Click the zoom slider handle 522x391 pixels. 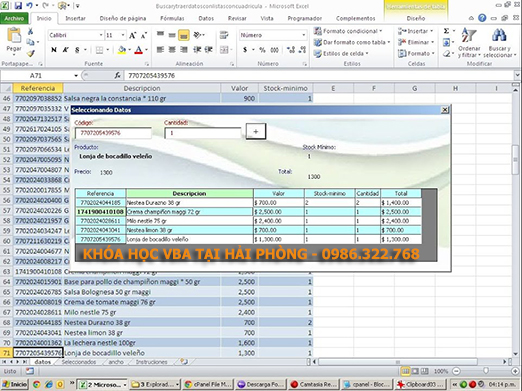pos(486,371)
